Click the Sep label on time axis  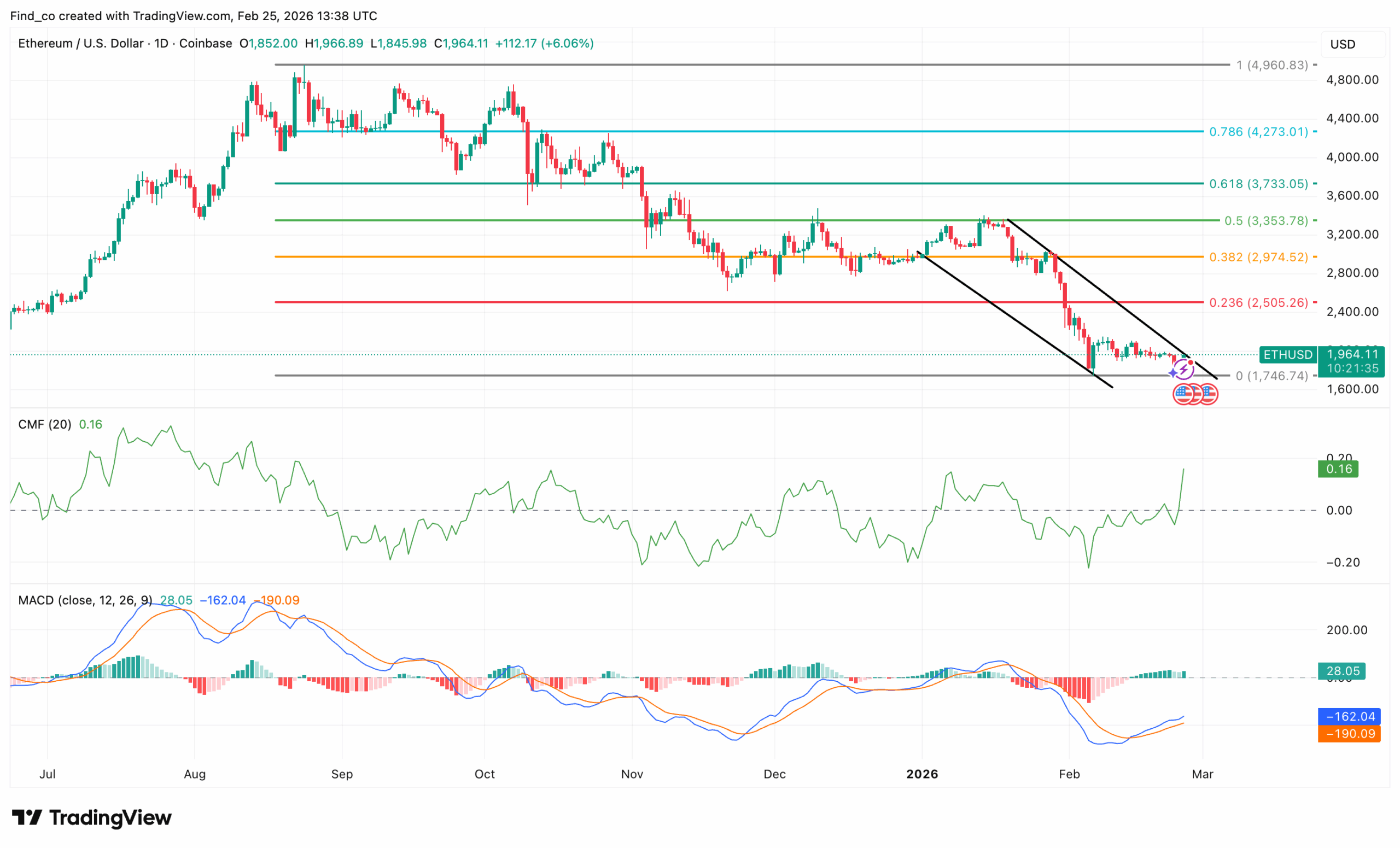pyautogui.click(x=342, y=774)
